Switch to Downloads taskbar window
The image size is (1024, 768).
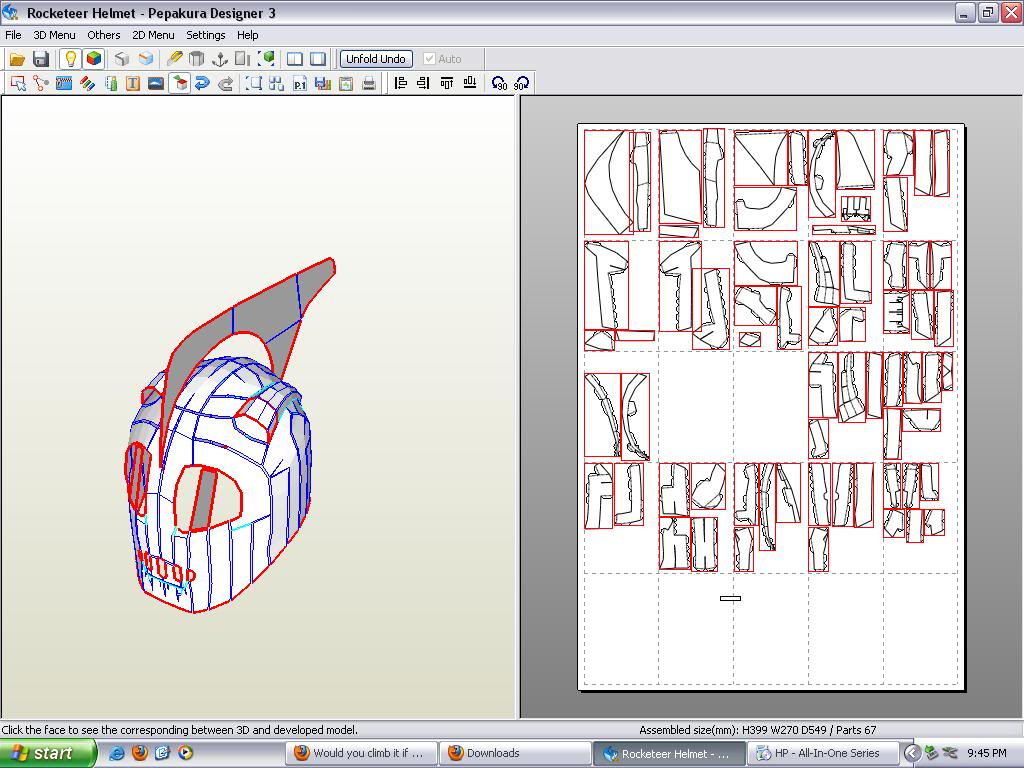(x=514, y=753)
